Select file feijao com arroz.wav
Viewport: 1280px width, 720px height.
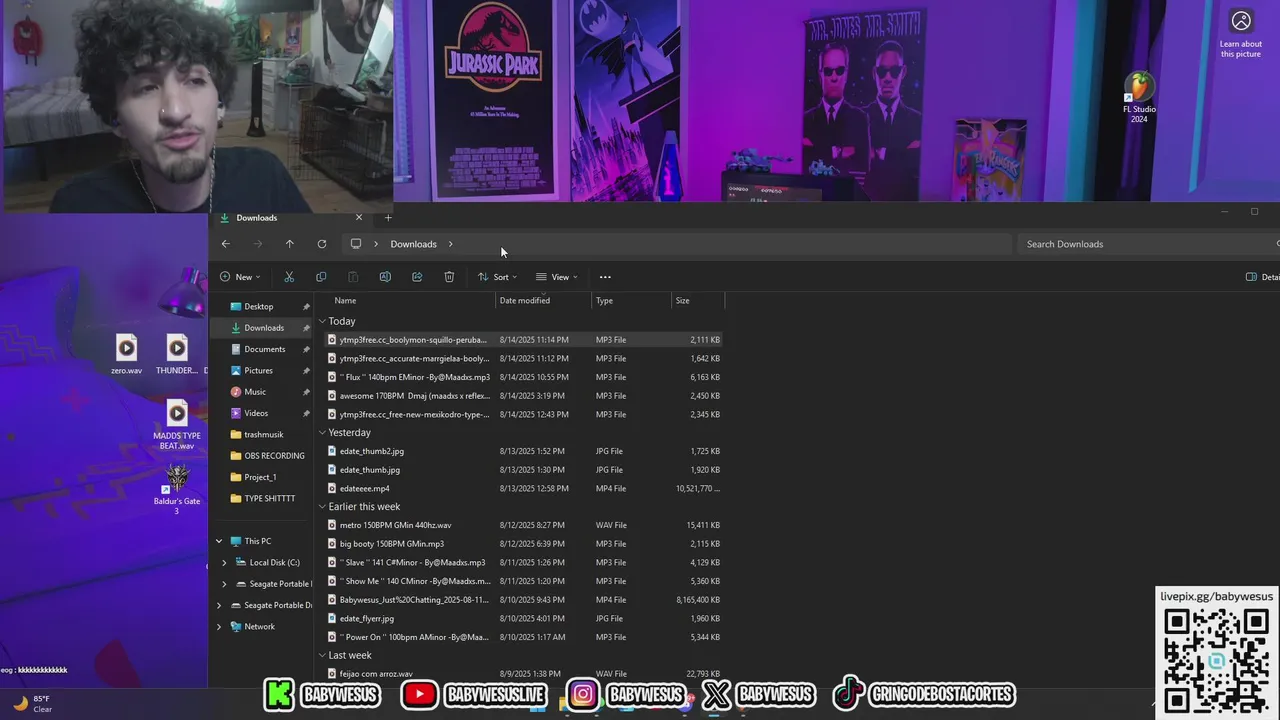tap(523, 674)
